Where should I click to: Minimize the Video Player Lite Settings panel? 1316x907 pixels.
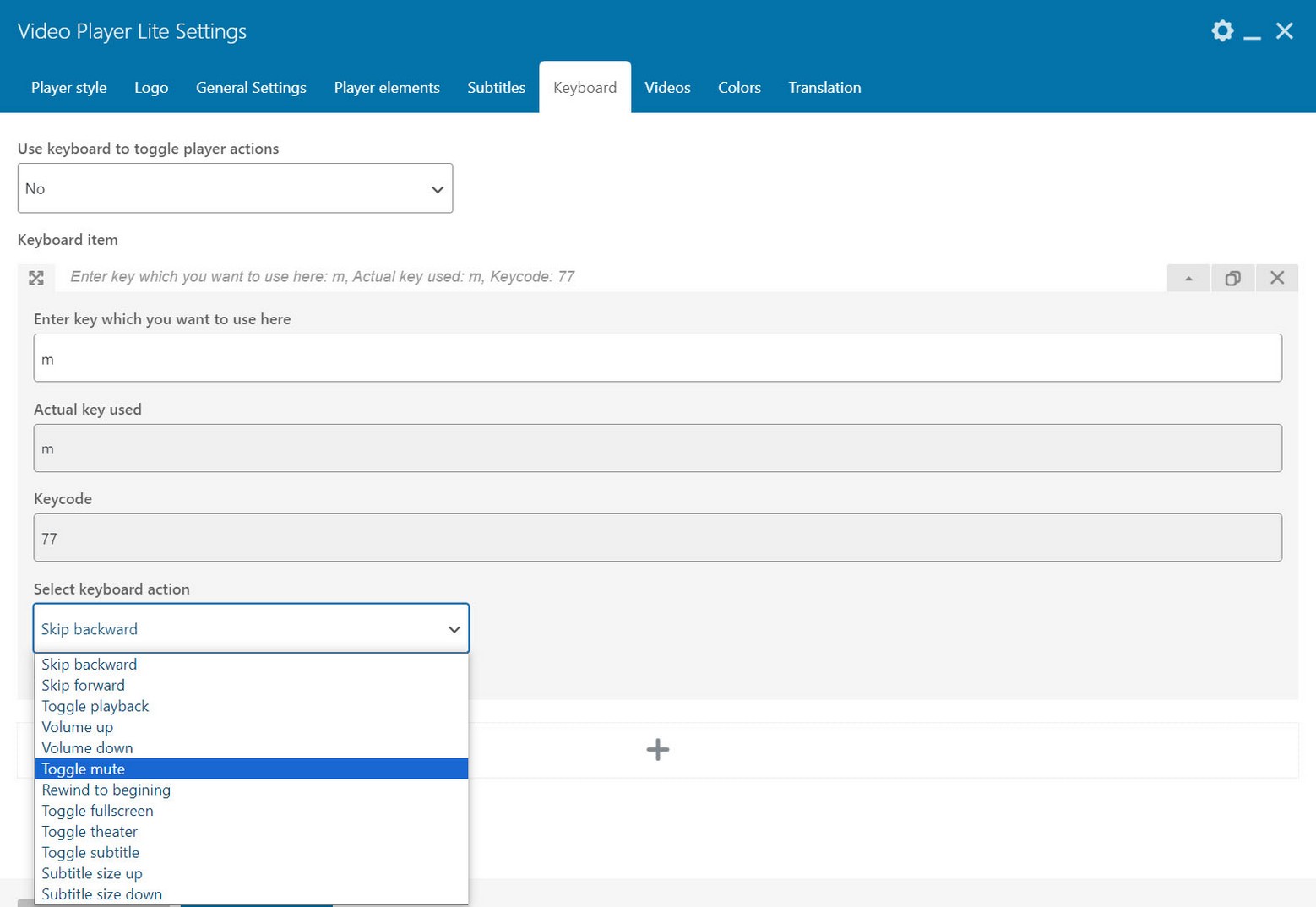(1252, 33)
